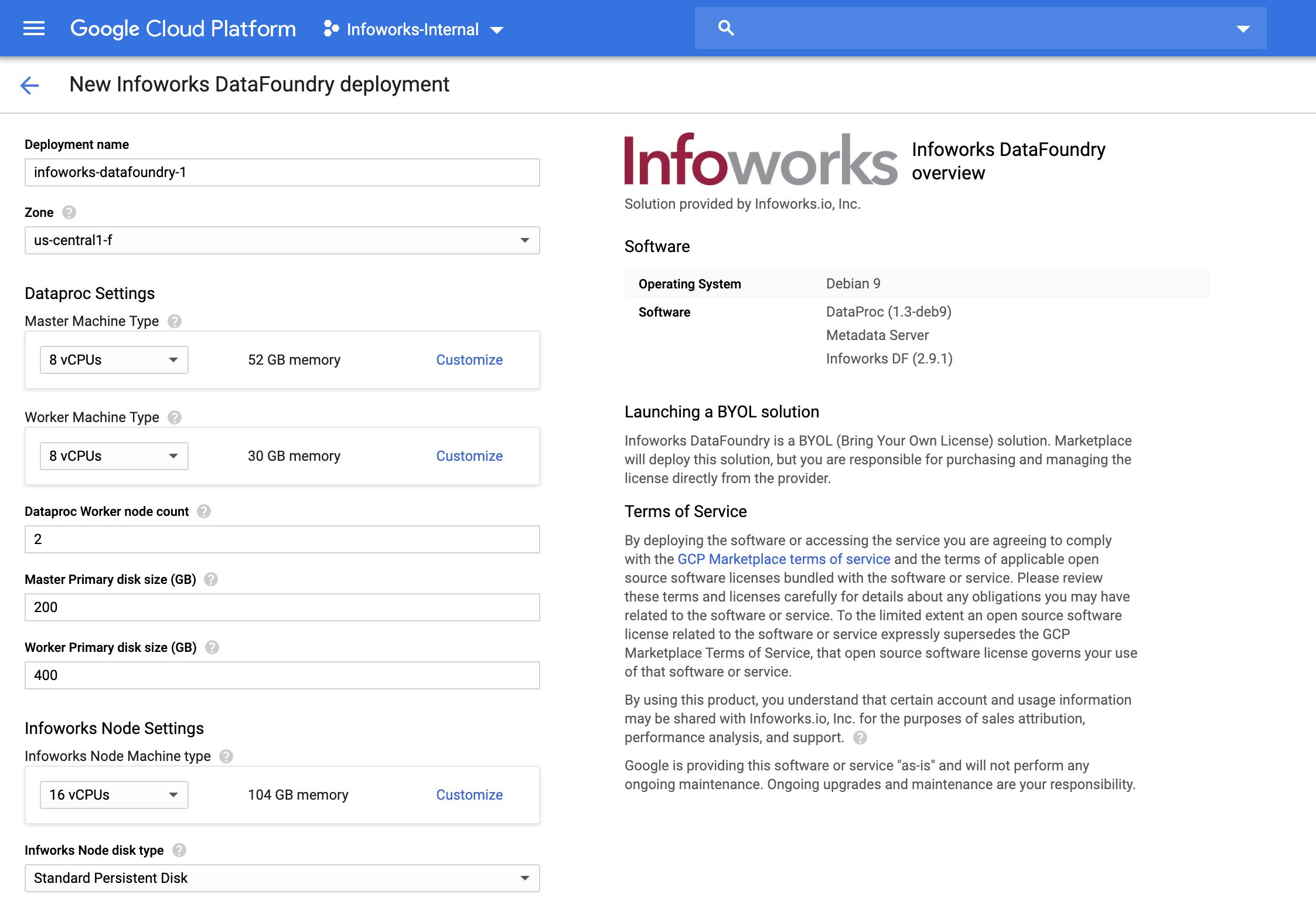Image resolution: width=1316 pixels, height=904 pixels.
Task: Click the Google Cloud Platform title
Action: point(183,29)
